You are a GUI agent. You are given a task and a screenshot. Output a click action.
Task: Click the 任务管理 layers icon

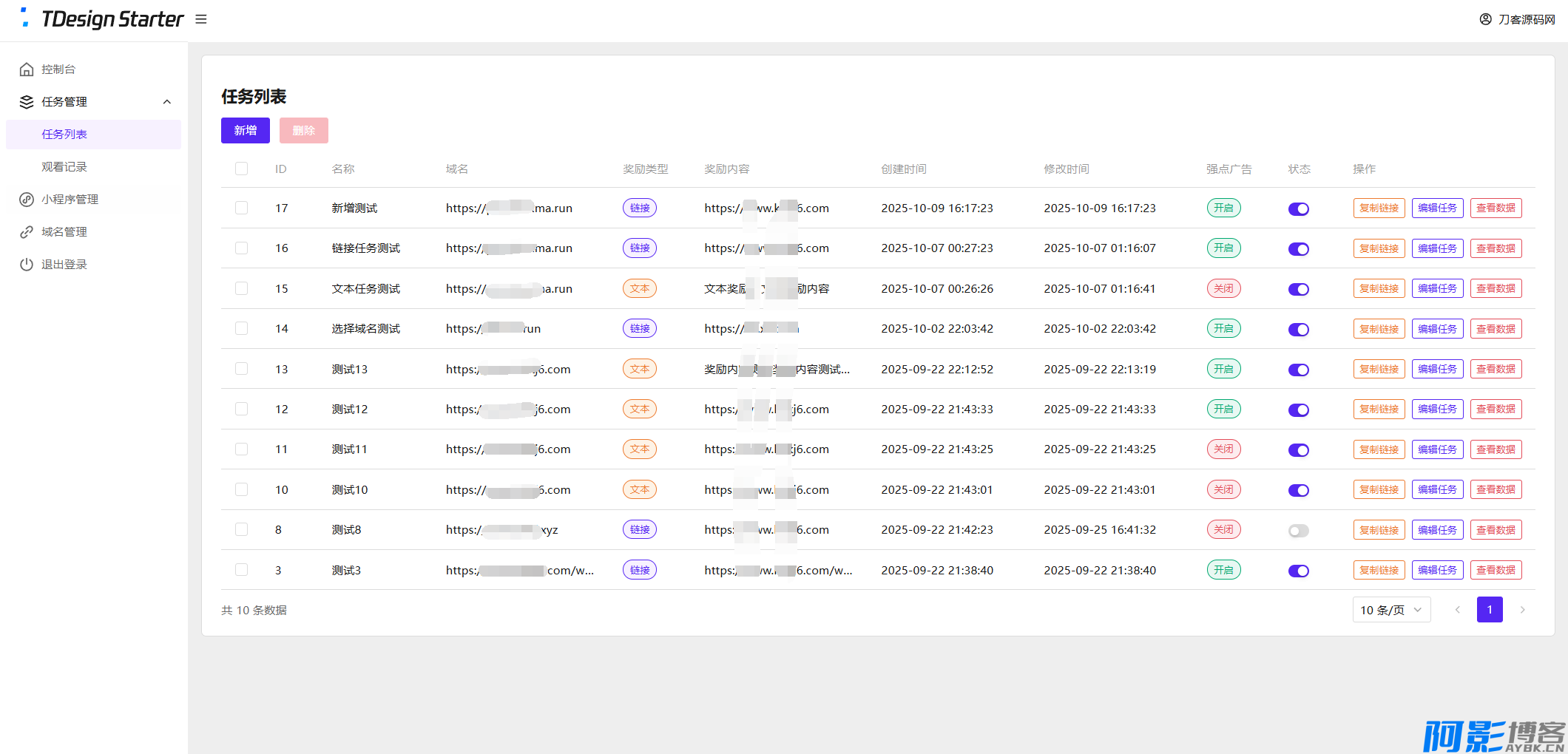point(27,102)
